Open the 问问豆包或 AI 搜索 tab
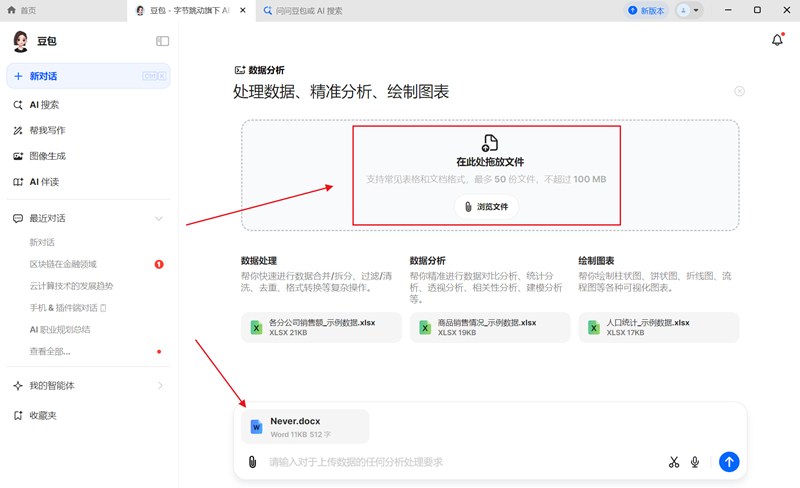This screenshot has width=800, height=488. coord(303,10)
